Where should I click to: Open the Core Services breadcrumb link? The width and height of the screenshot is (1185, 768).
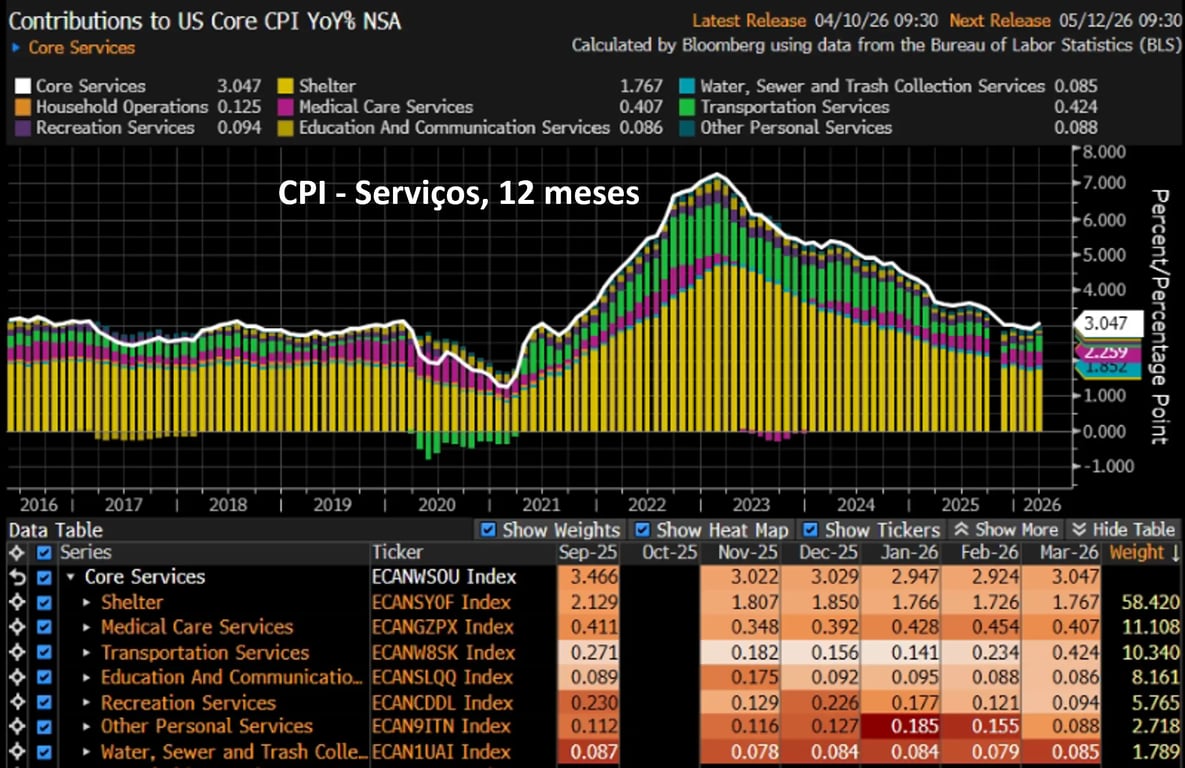[x=80, y=47]
